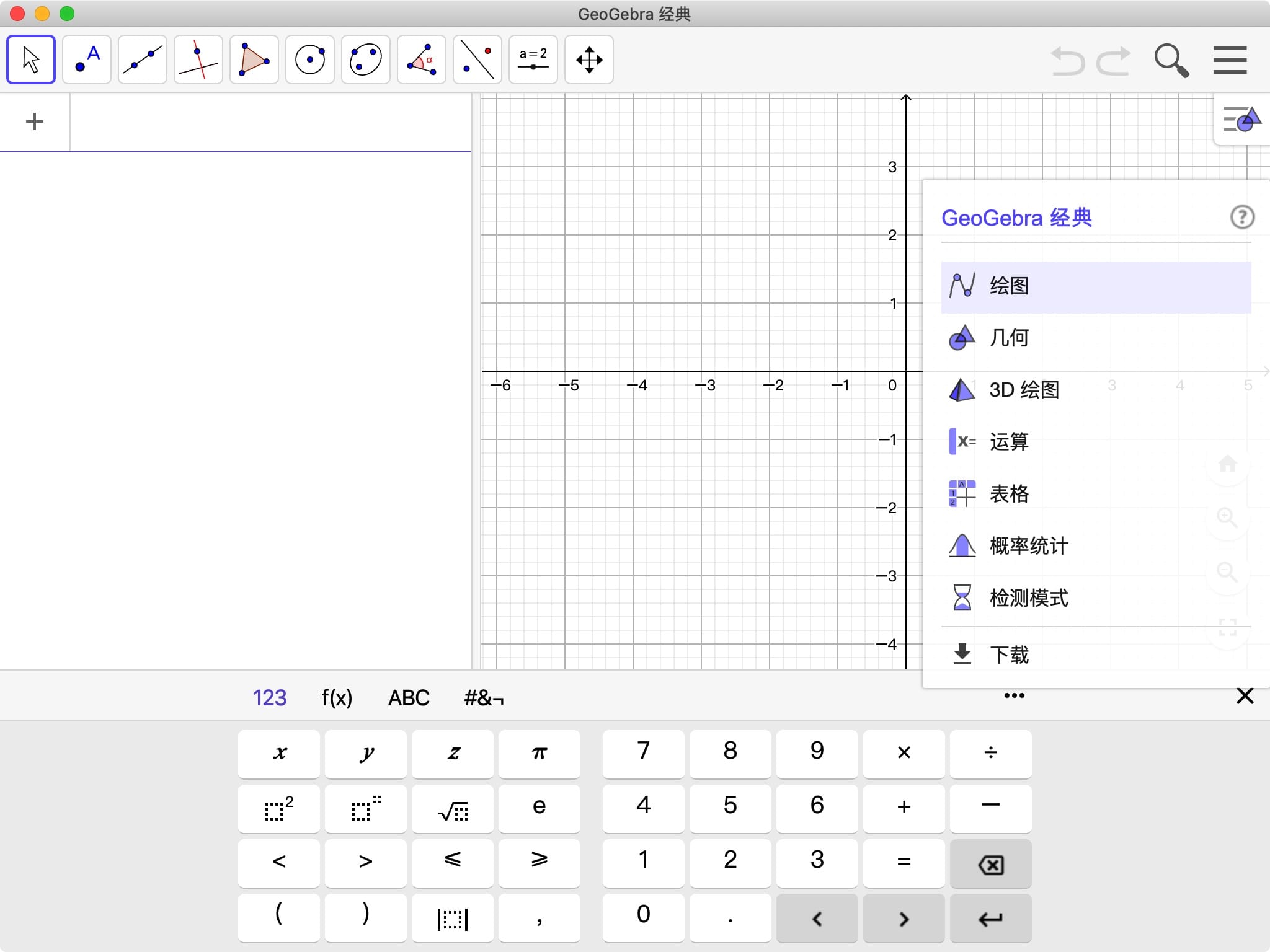Close the virtual keyboard

point(1245,696)
